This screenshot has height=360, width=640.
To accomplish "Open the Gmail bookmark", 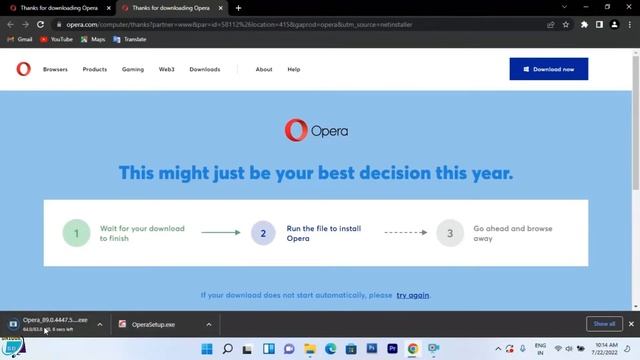I will click(x=20, y=39).
